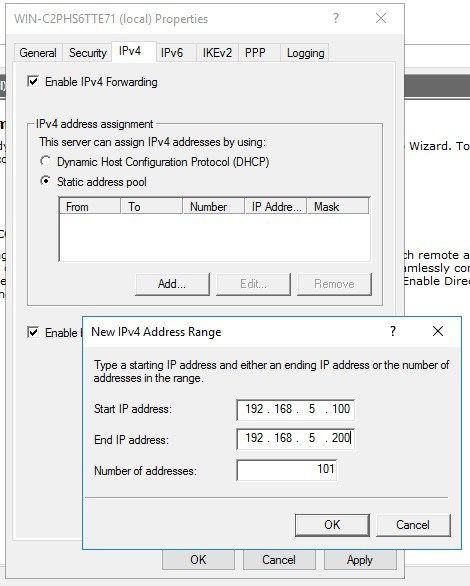Click in the End IP address field
The width and height of the screenshot is (470, 586).
pyautogui.click(x=296, y=438)
